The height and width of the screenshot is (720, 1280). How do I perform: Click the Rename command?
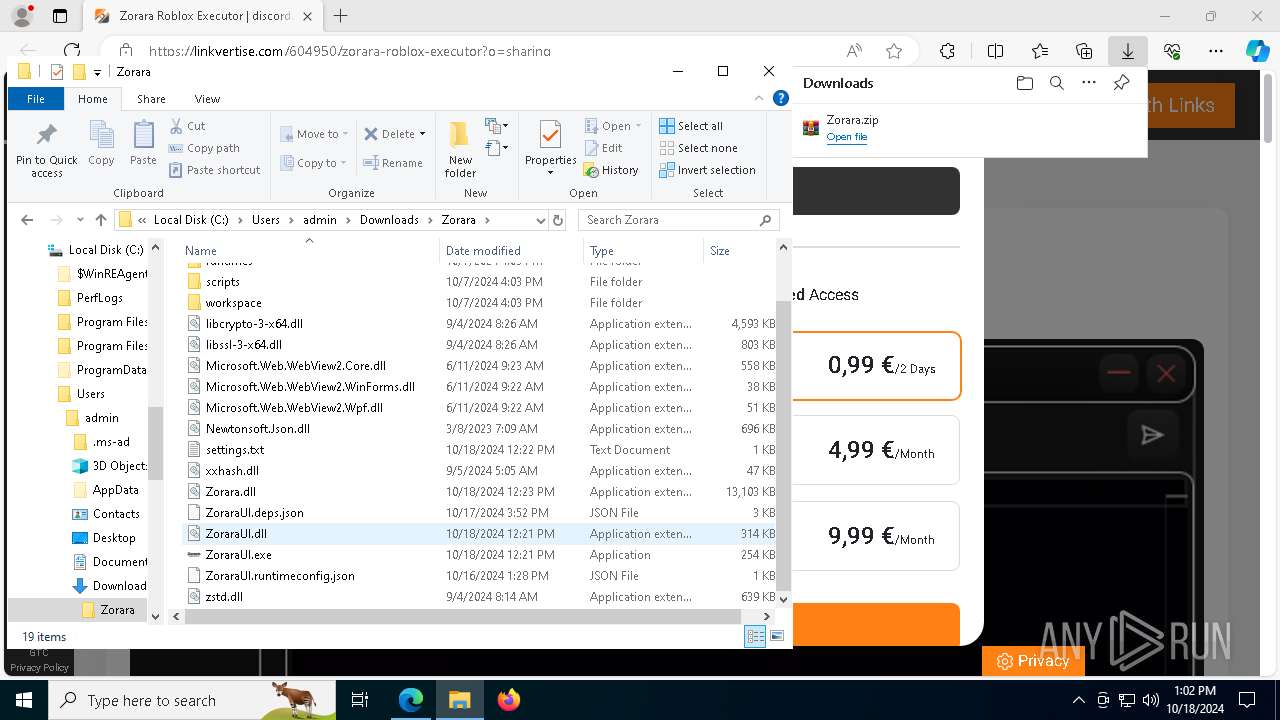pos(392,163)
